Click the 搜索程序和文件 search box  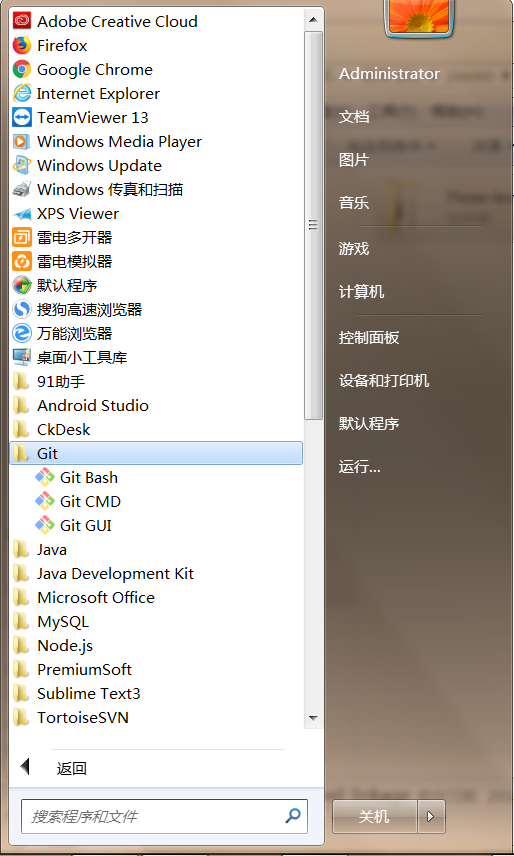pyautogui.click(x=164, y=816)
